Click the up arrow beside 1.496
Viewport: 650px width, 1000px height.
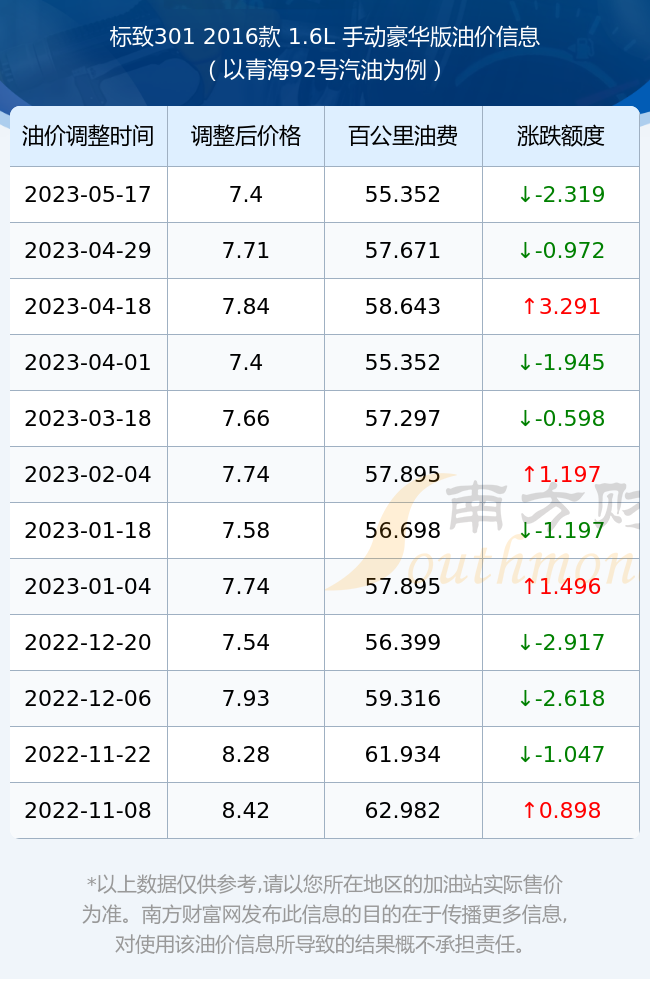pos(528,586)
